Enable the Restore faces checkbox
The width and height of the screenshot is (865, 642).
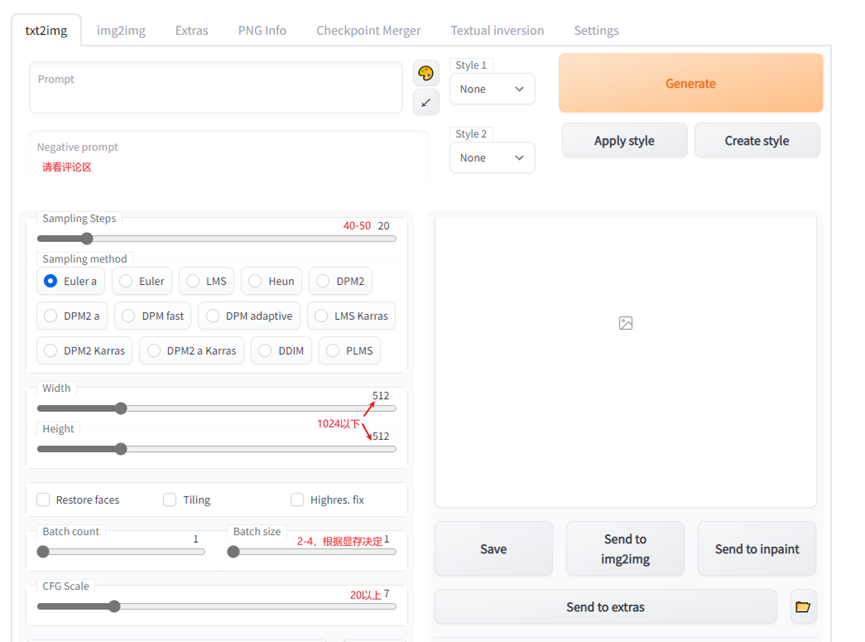(x=43, y=500)
